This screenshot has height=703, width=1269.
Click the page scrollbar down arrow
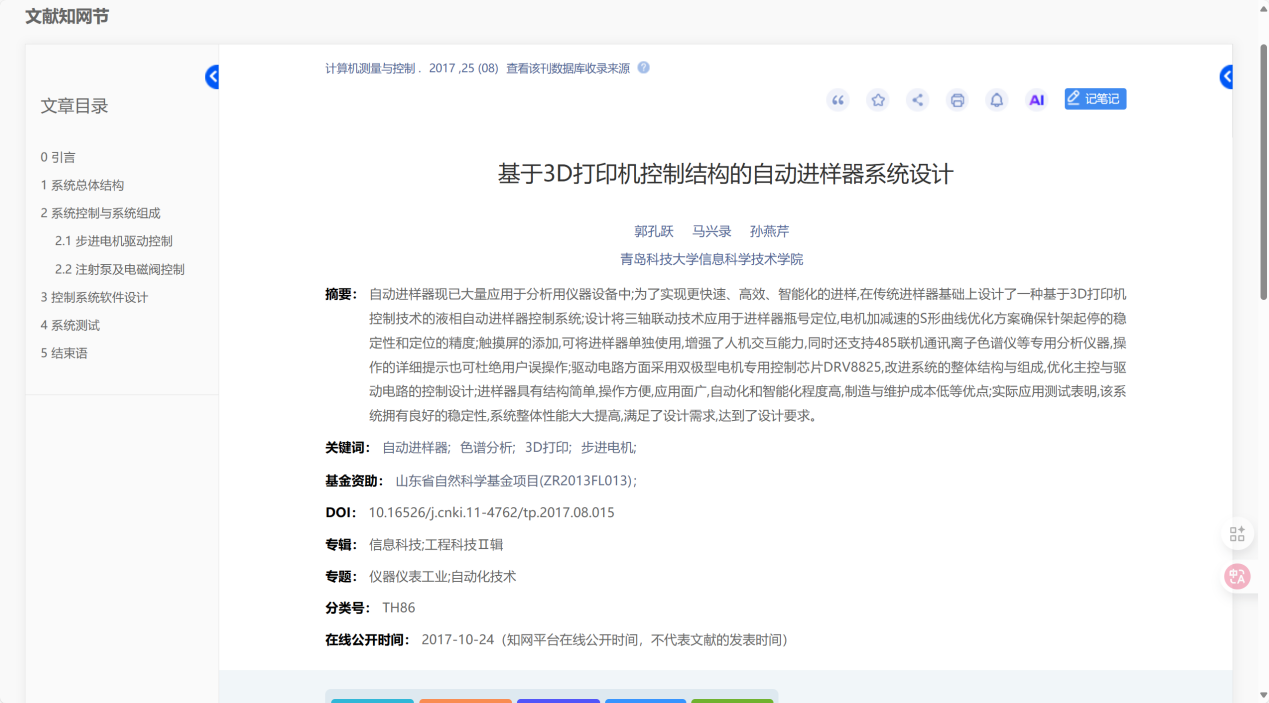click(1260, 695)
